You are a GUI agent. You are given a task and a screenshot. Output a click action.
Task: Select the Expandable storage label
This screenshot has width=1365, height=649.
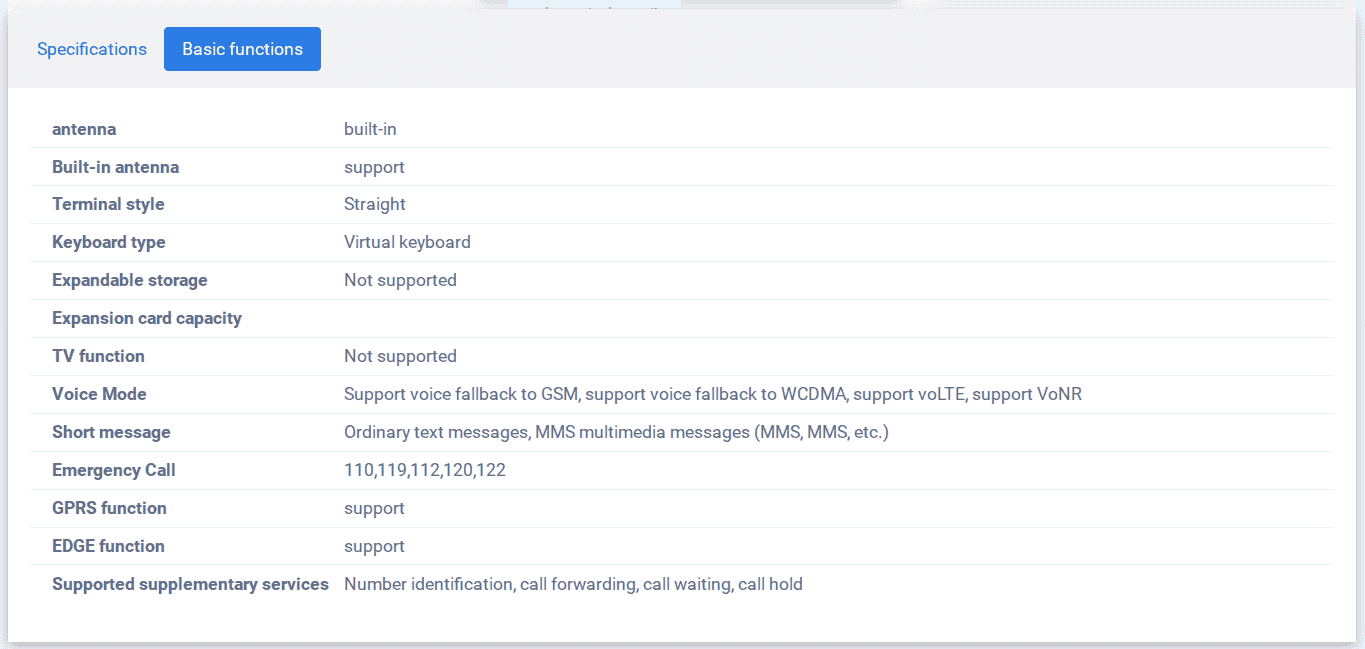pos(130,280)
